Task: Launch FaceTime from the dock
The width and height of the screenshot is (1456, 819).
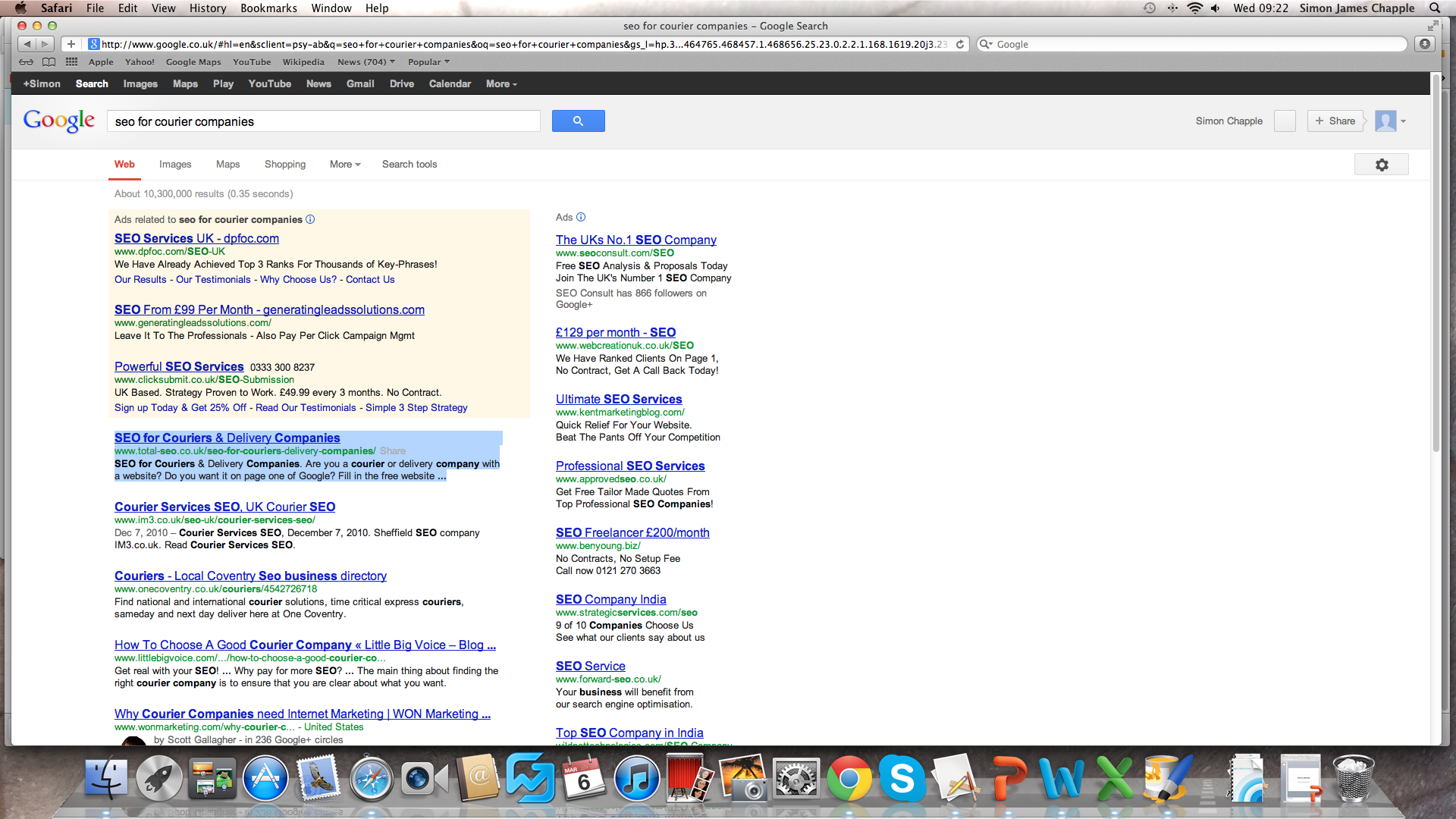Action: pyautogui.click(x=424, y=779)
